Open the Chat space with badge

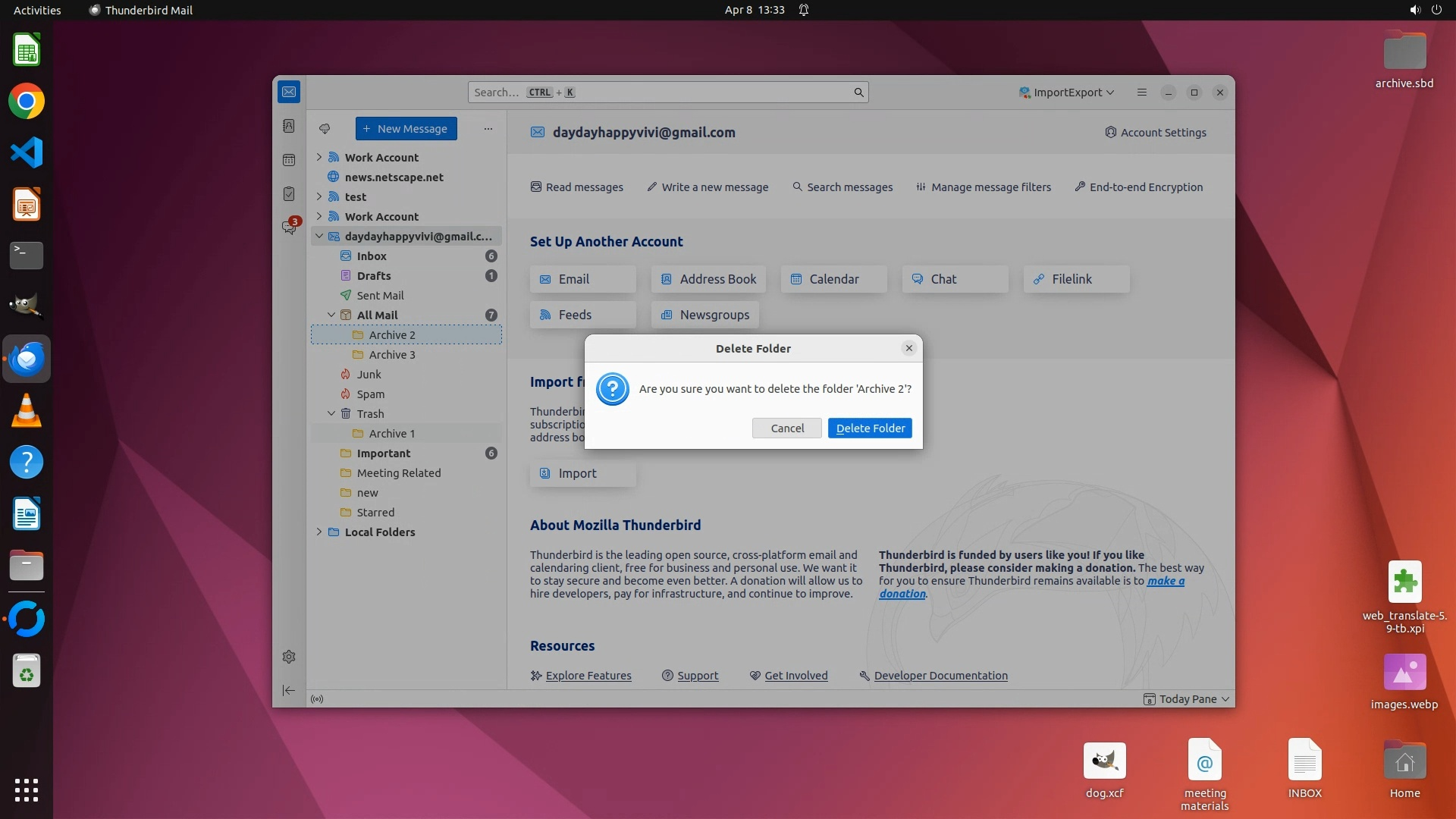point(289,227)
